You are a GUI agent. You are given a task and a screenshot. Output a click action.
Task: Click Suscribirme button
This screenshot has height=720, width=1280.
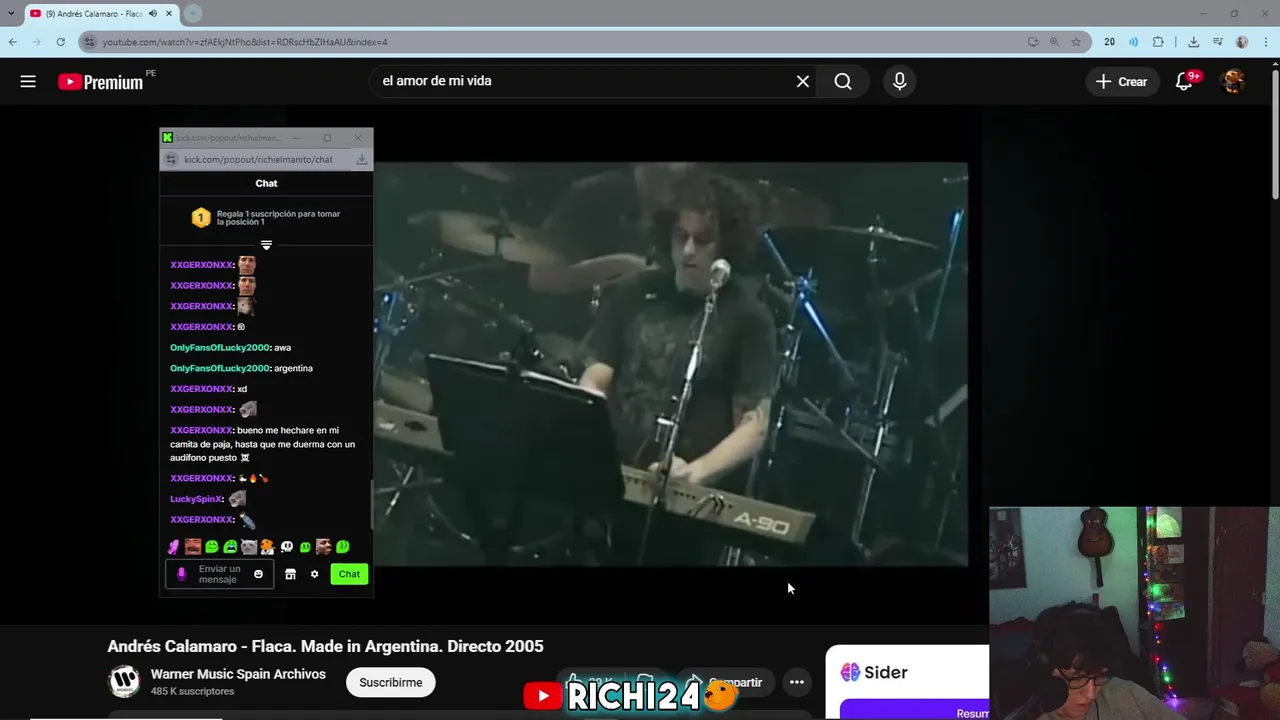pyautogui.click(x=390, y=682)
